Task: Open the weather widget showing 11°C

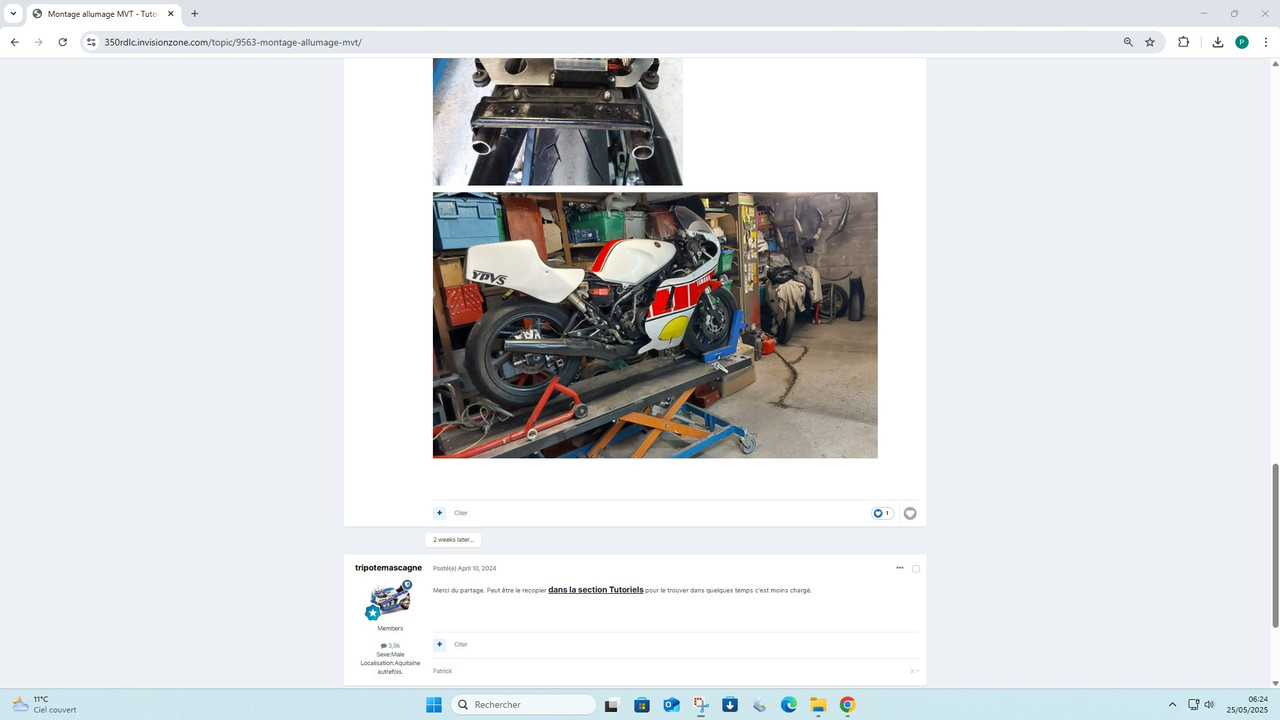Action: click(45, 705)
